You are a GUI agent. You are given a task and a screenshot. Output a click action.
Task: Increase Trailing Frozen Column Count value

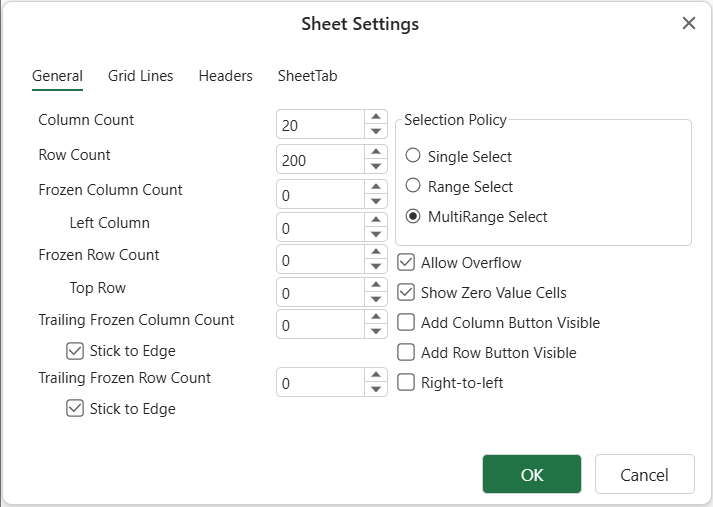tap(376, 317)
